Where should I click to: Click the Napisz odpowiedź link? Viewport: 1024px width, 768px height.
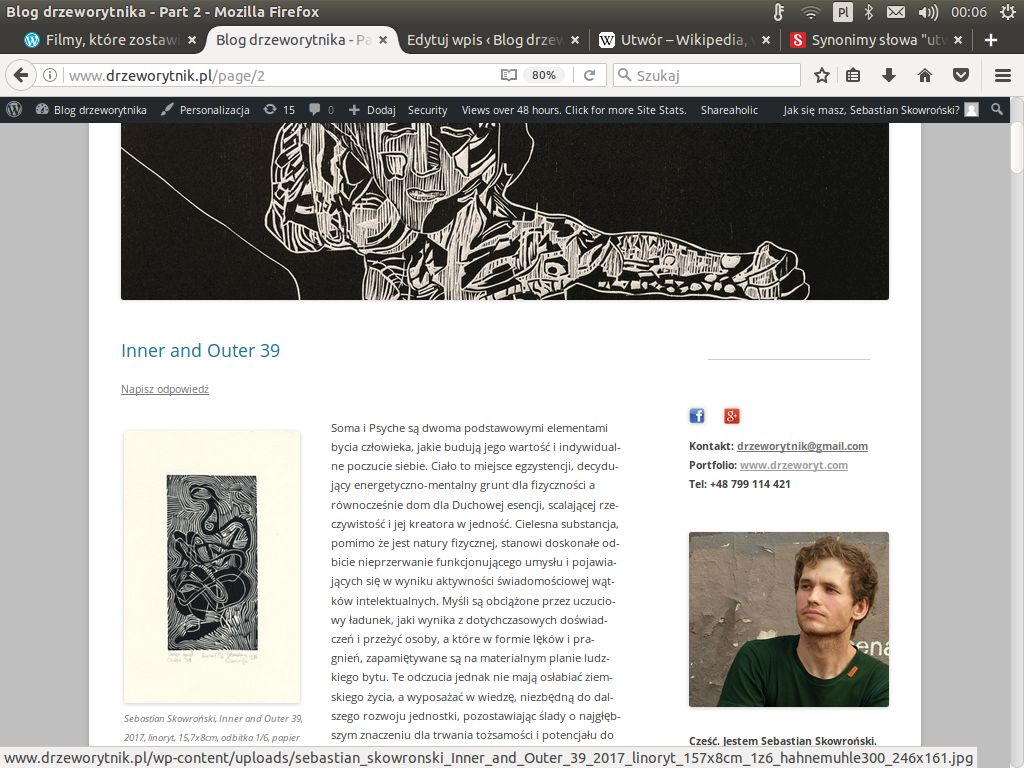(165, 389)
